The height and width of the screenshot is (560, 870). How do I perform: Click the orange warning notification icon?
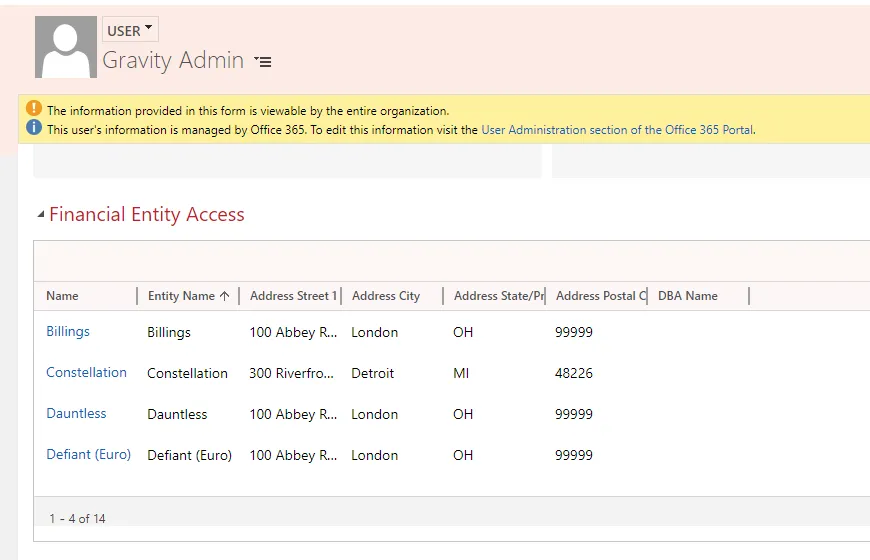(x=34, y=108)
